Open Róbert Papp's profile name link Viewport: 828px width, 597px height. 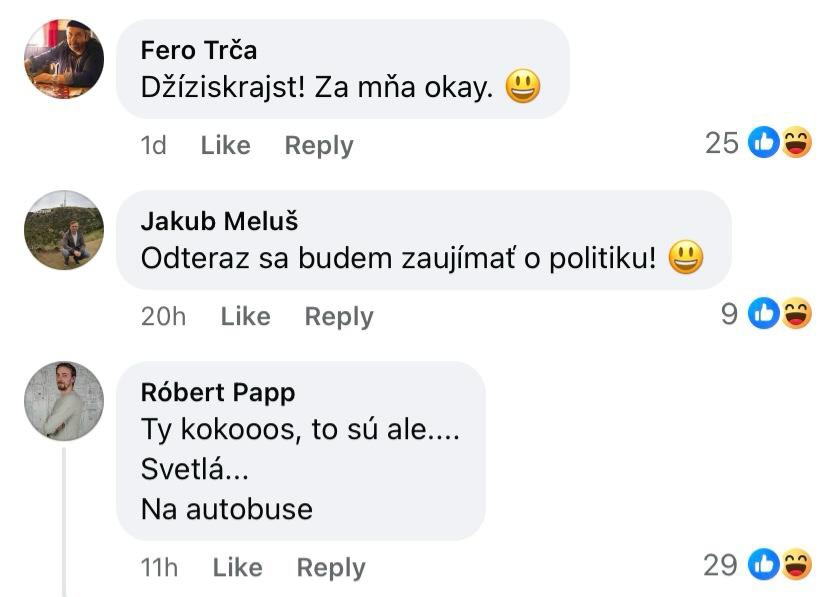(x=218, y=392)
